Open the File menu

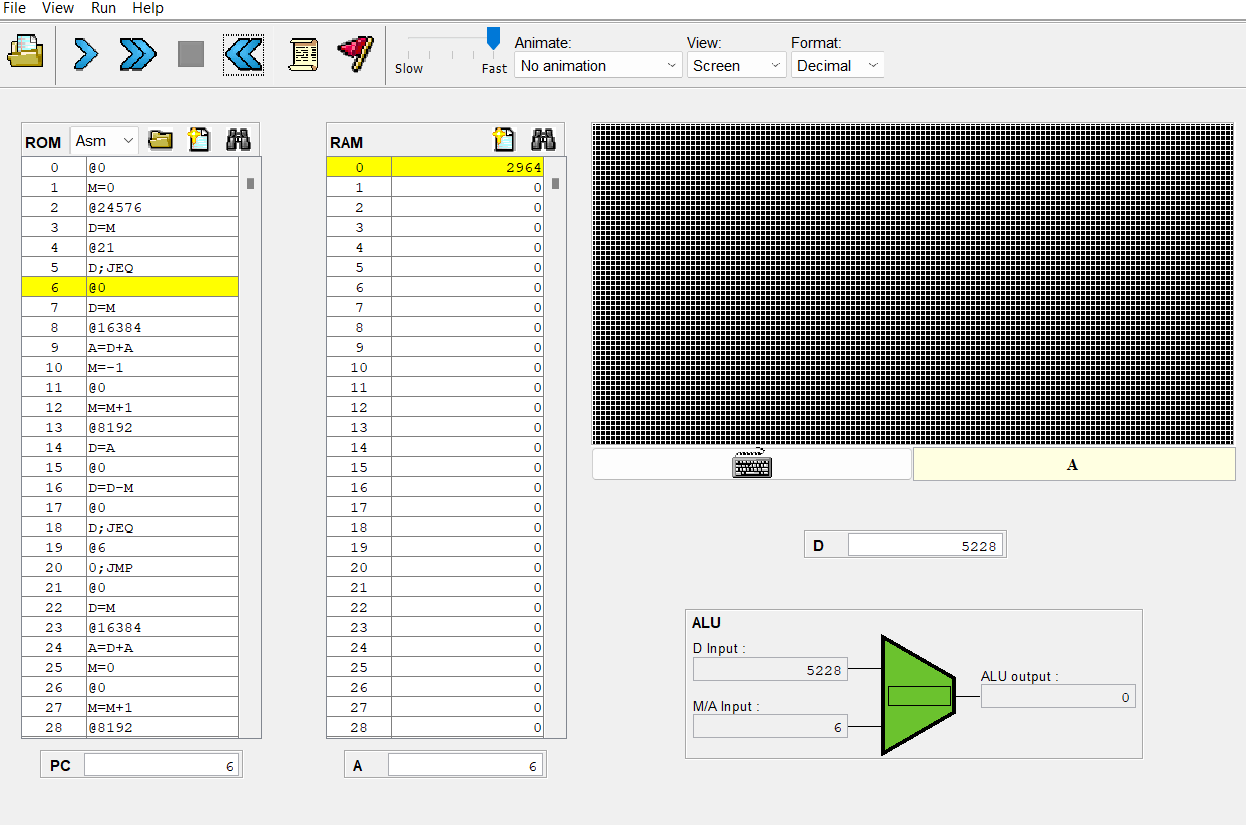click(15, 8)
